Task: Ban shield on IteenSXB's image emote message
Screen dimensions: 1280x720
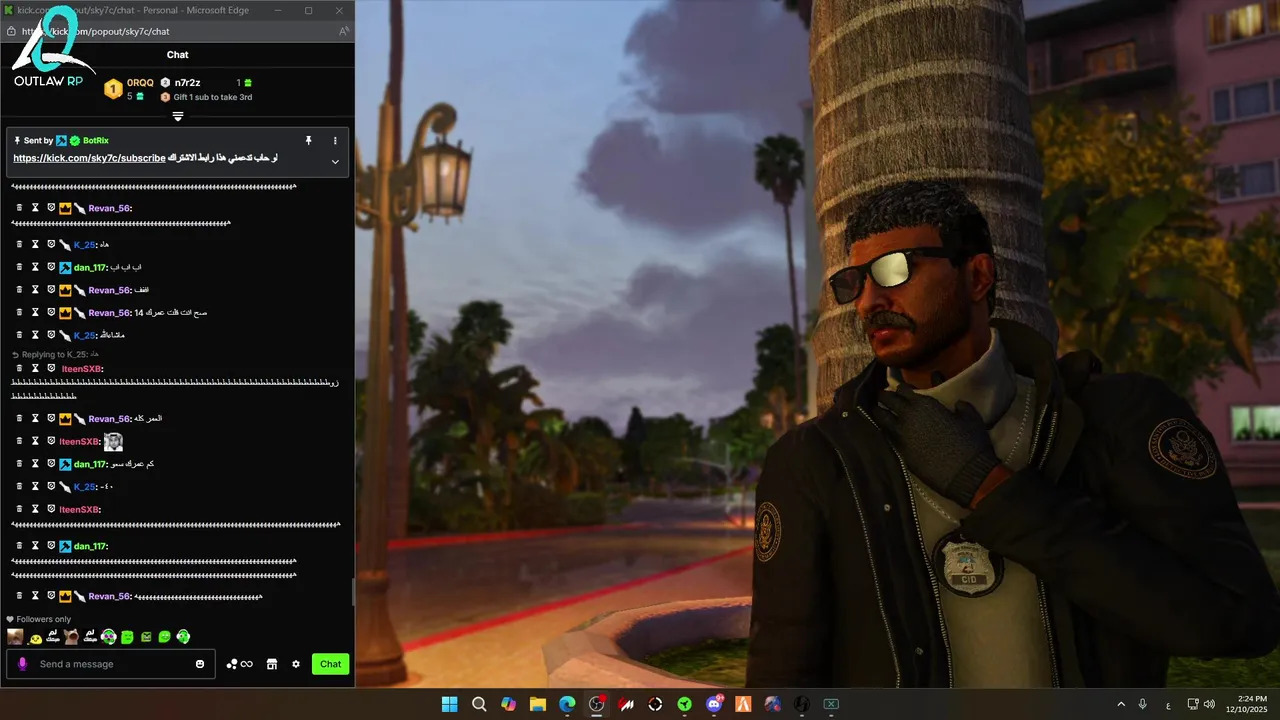Action: pos(51,441)
